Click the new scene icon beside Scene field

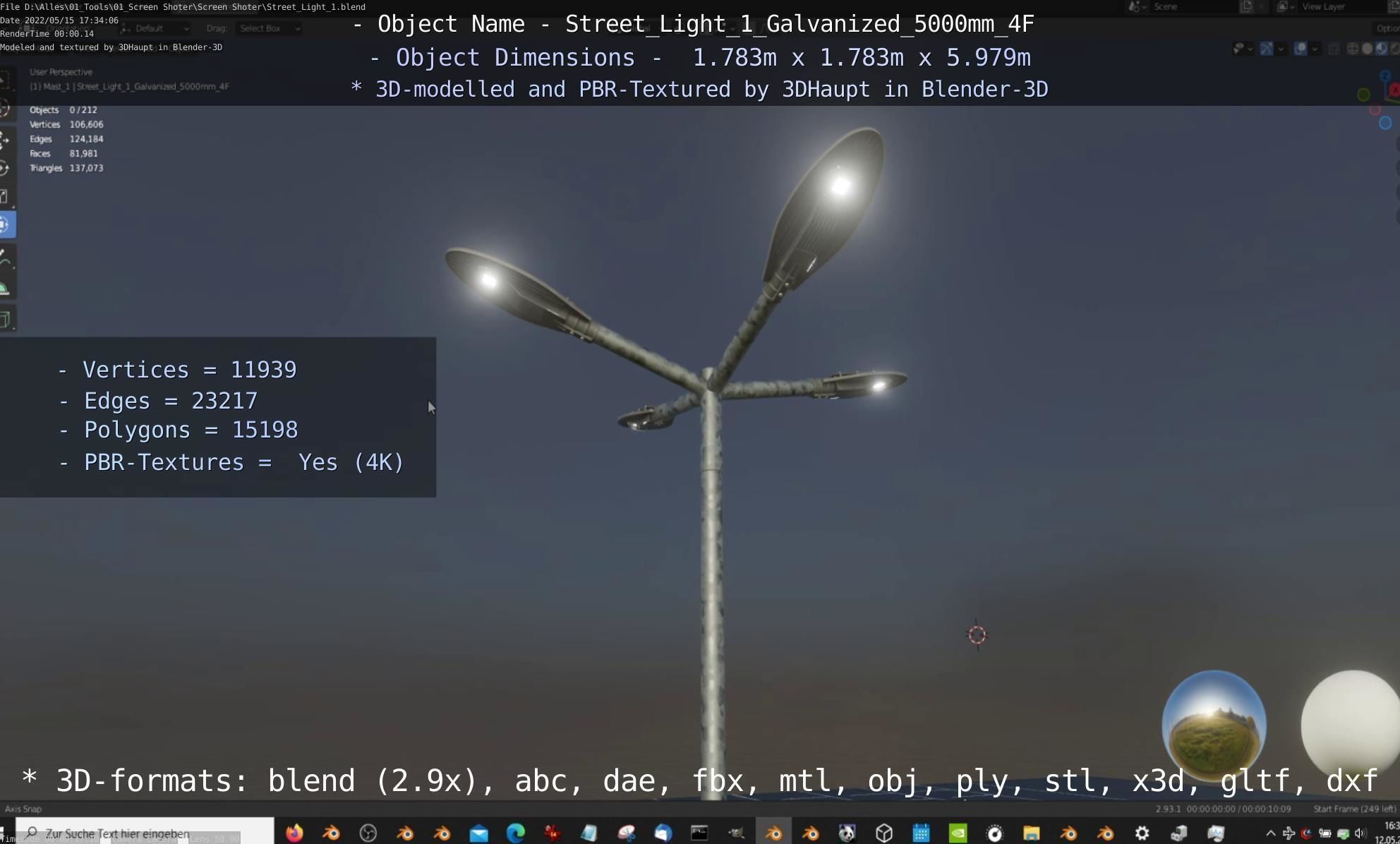(x=1246, y=6)
